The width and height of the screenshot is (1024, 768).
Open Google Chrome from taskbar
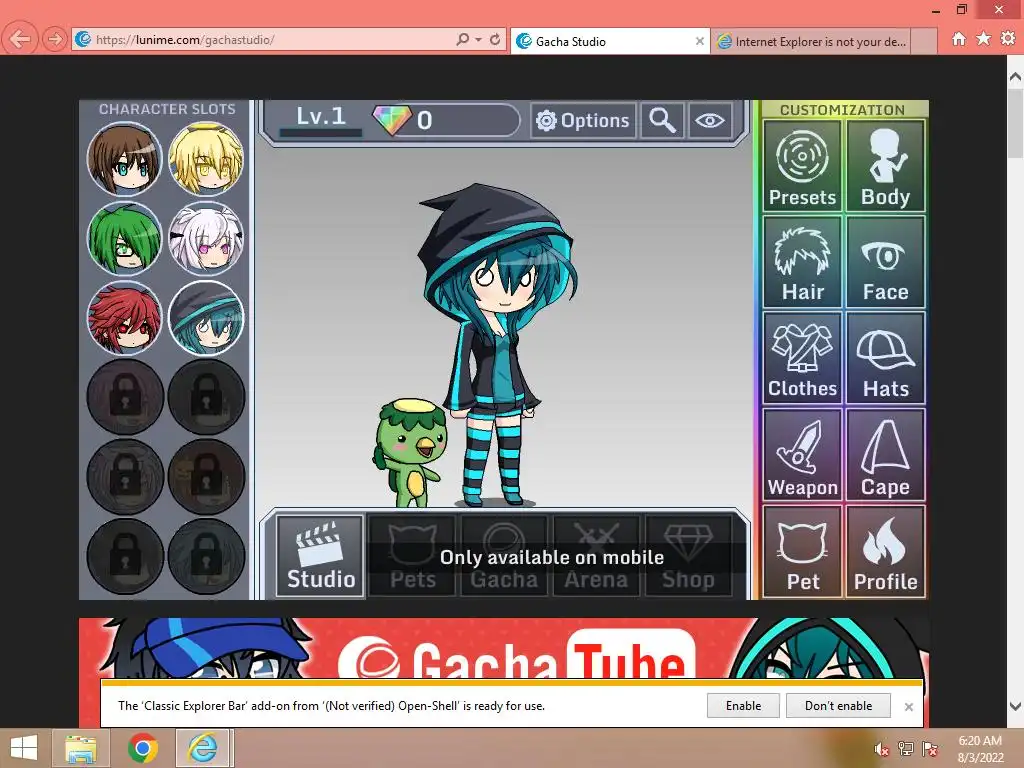point(142,748)
